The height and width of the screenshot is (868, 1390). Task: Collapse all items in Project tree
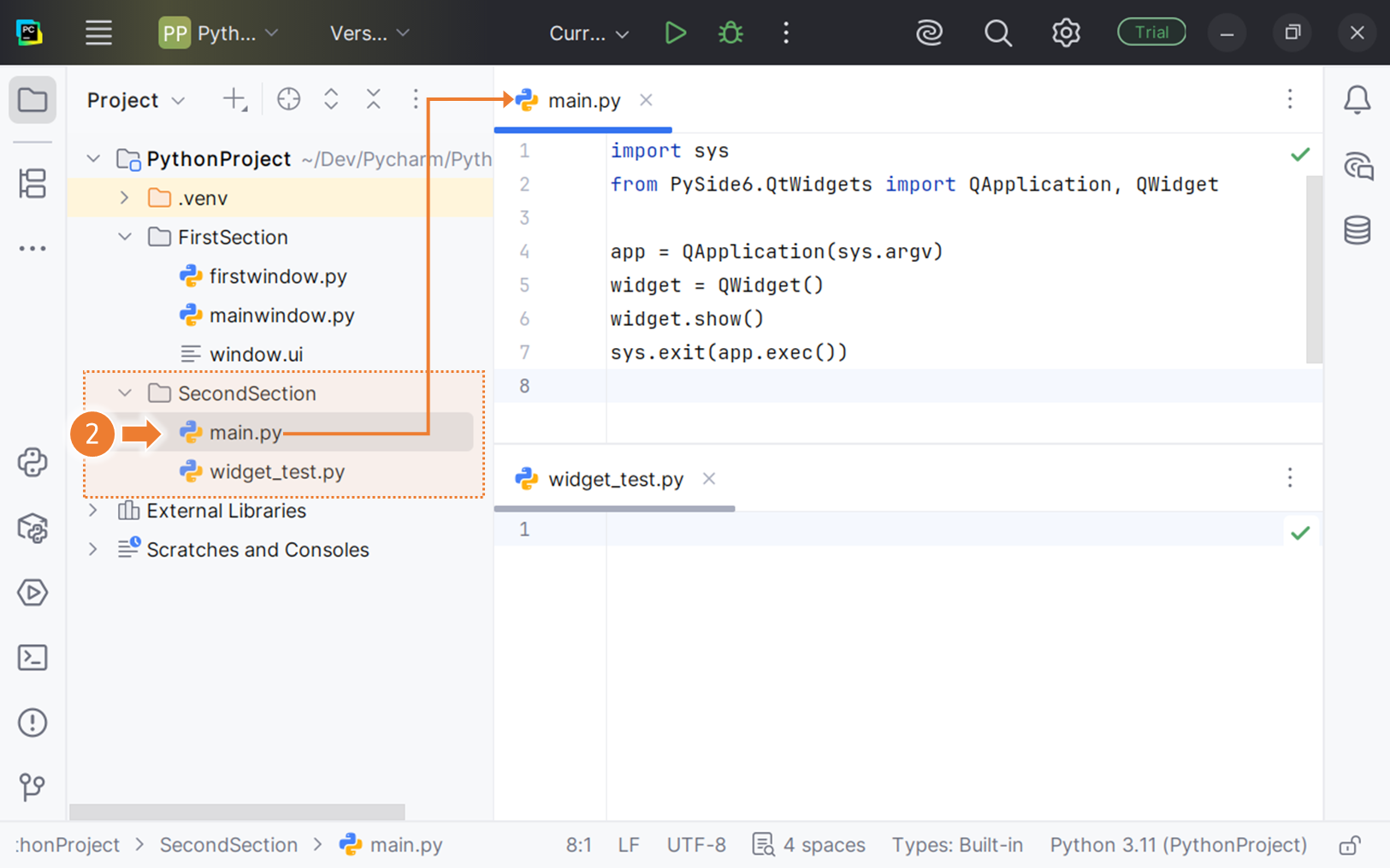(x=374, y=99)
